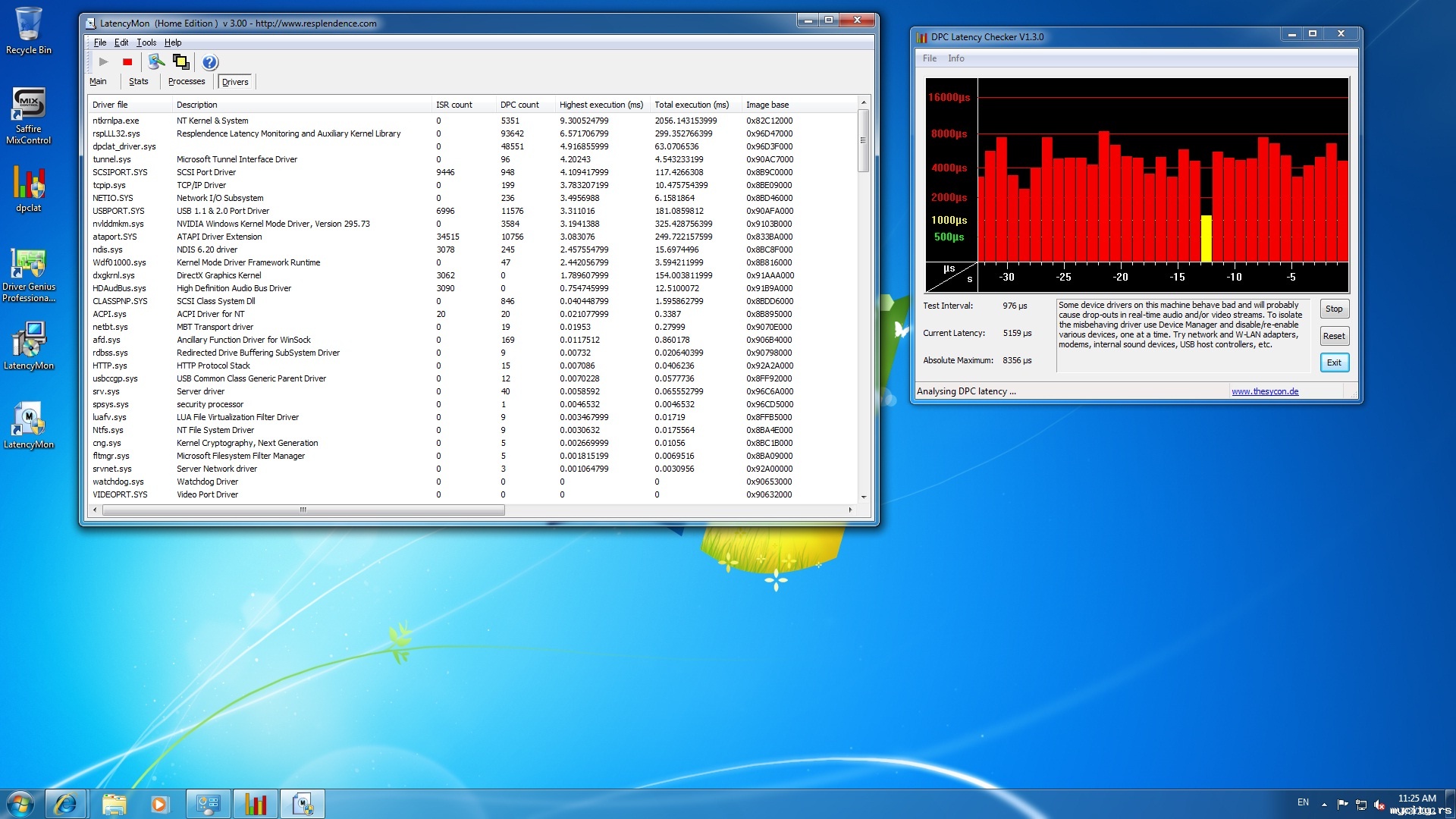
Task: Open Info menu in DPC Latency Checker
Action: [x=956, y=58]
